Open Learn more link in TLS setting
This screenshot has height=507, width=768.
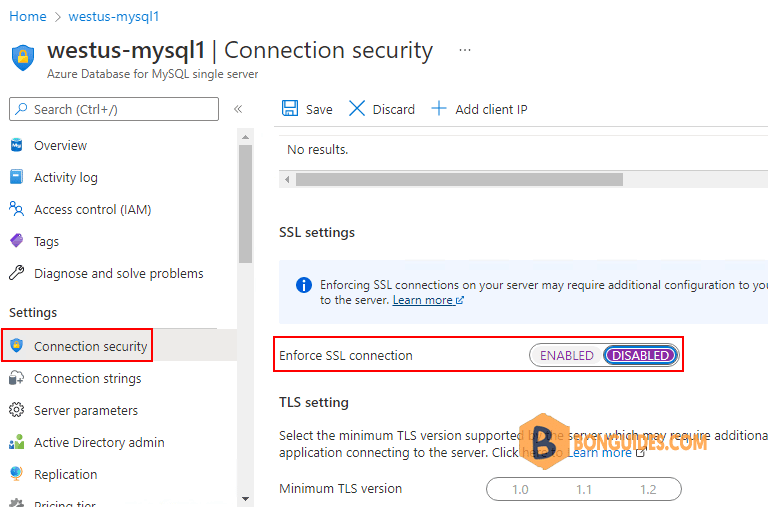pyautogui.click(x=606, y=453)
